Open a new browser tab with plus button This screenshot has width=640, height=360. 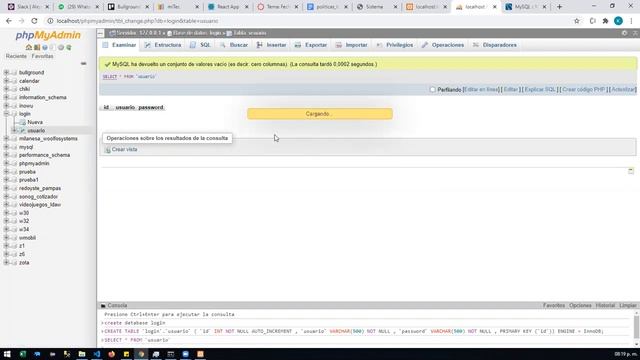560,7
